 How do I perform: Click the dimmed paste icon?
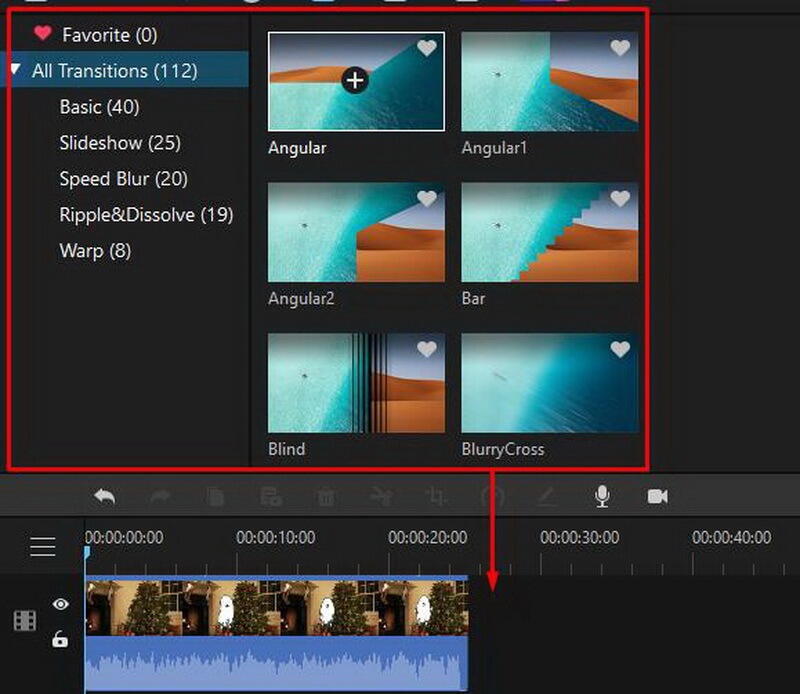271,497
